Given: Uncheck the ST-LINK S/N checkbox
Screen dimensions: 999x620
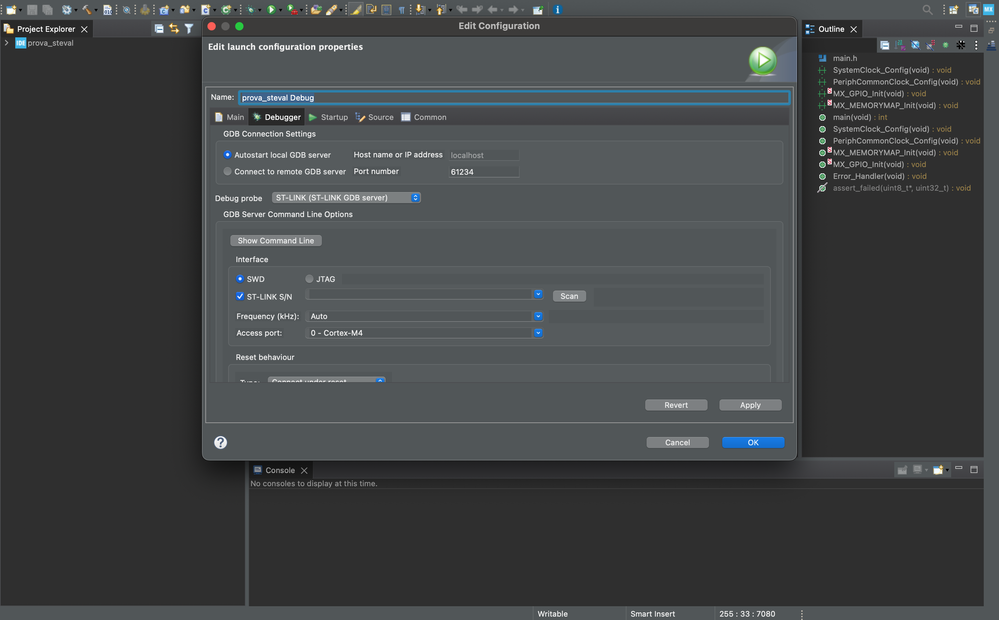Looking at the screenshot, I should (x=240, y=296).
